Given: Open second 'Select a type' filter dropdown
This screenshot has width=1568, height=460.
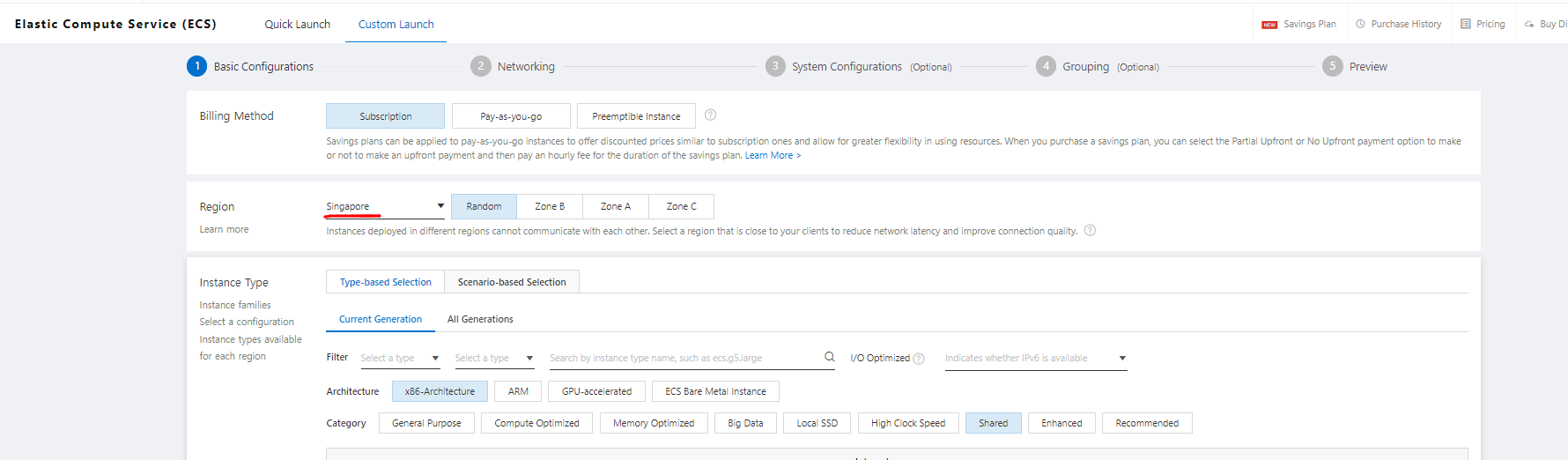Looking at the screenshot, I should coord(494,358).
